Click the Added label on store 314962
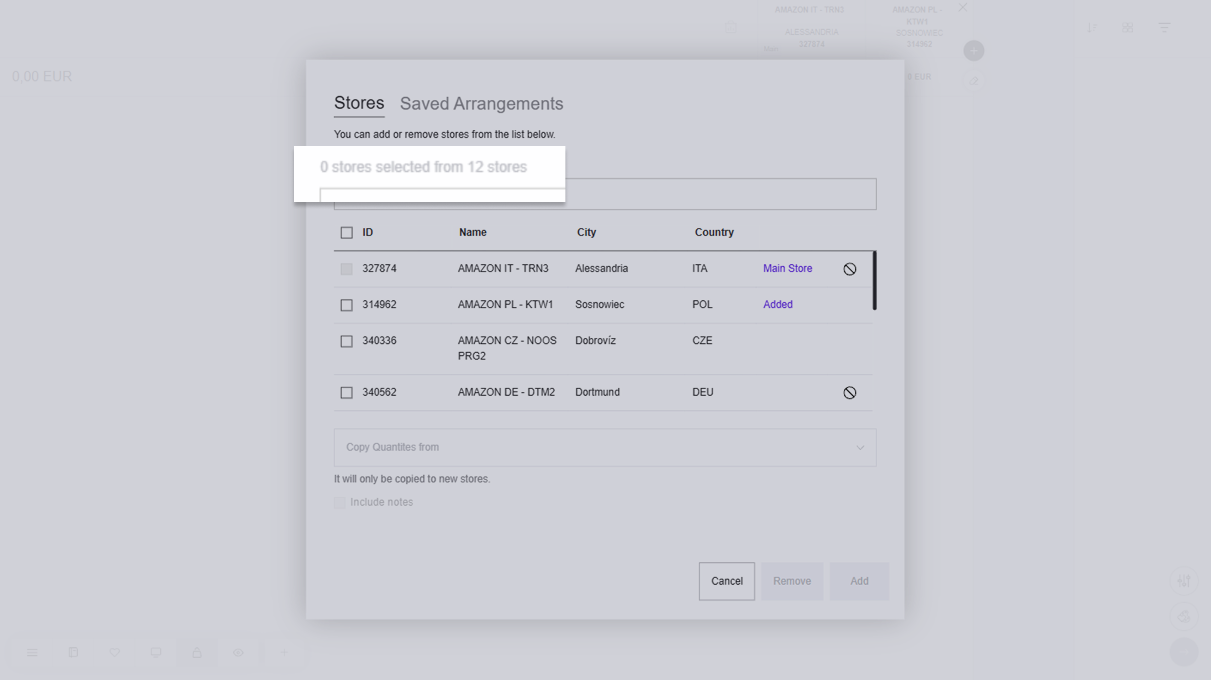 tap(778, 305)
